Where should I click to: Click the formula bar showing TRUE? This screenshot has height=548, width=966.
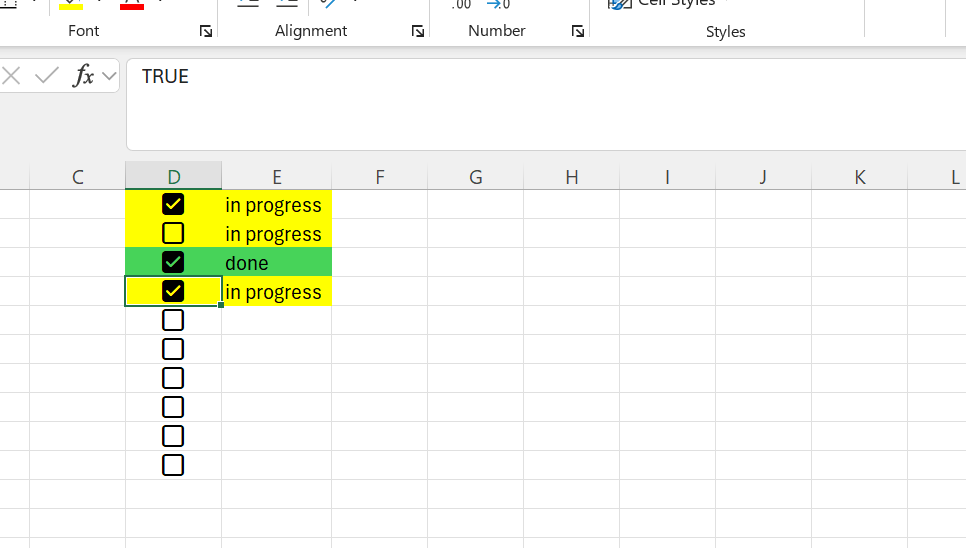(x=546, y=105)
